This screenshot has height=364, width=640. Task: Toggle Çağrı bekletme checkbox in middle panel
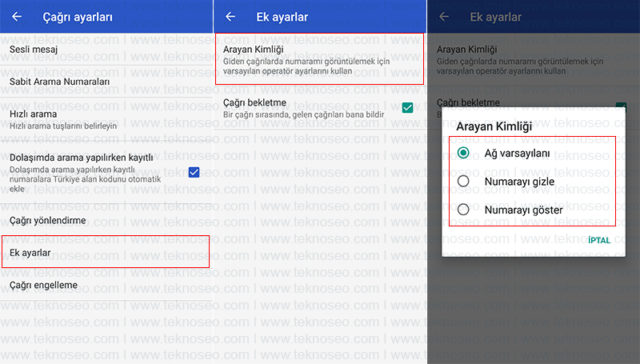click(407, 108)
